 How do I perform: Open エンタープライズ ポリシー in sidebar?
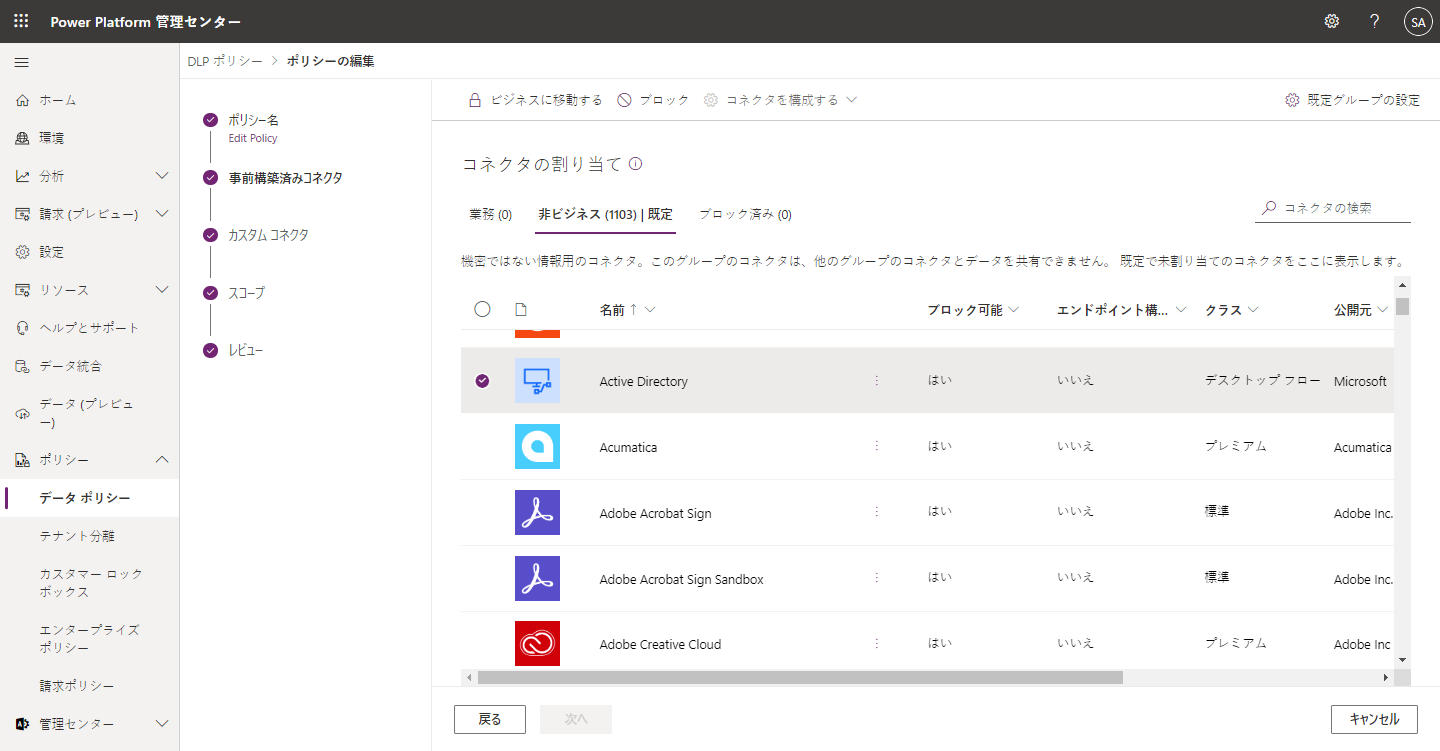pos(90,639)
